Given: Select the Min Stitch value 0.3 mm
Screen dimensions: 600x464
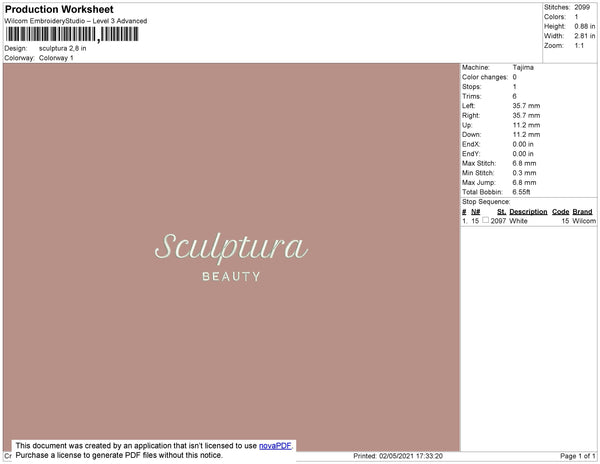Looking at the screenshot, I should pyautogui.click(x=525, y=173).
